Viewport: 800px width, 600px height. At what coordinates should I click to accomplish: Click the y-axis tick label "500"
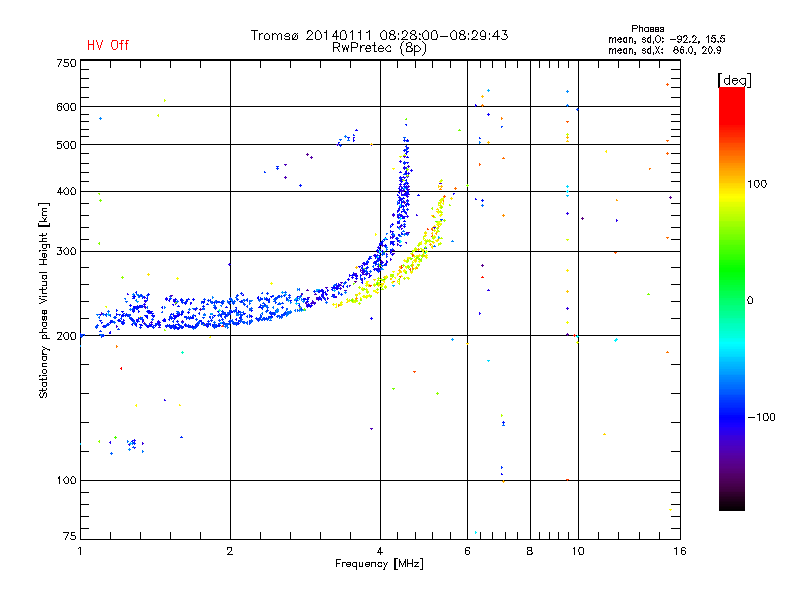66,145
